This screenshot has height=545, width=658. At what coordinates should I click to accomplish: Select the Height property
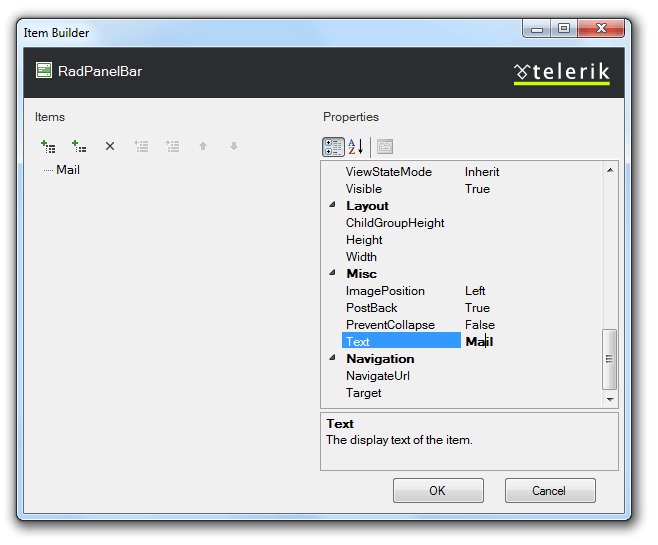click(364, 240)
